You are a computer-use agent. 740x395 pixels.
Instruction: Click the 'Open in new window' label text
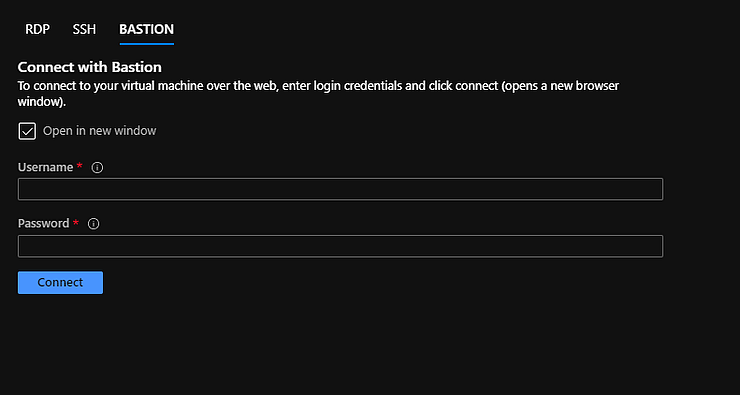coord(100,131)
